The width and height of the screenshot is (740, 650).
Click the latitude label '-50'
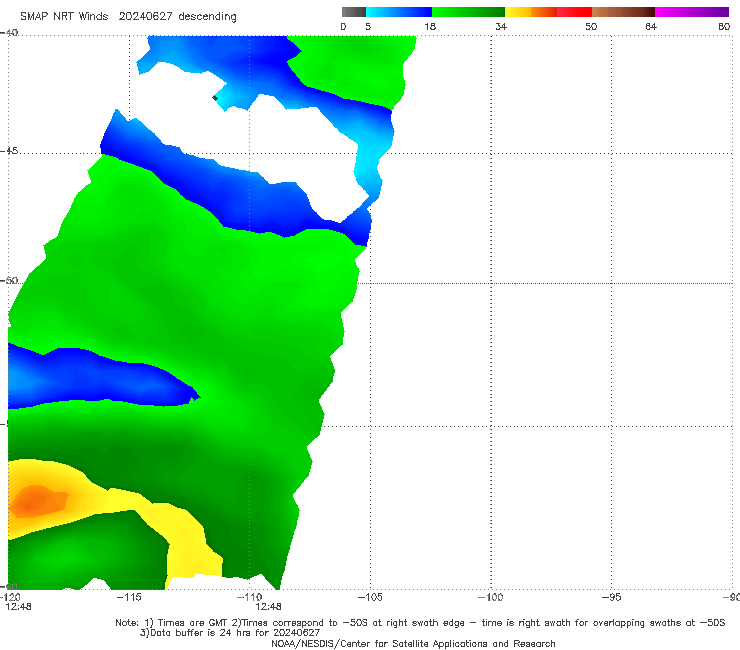pyautogui.click(x=9, y=280)
